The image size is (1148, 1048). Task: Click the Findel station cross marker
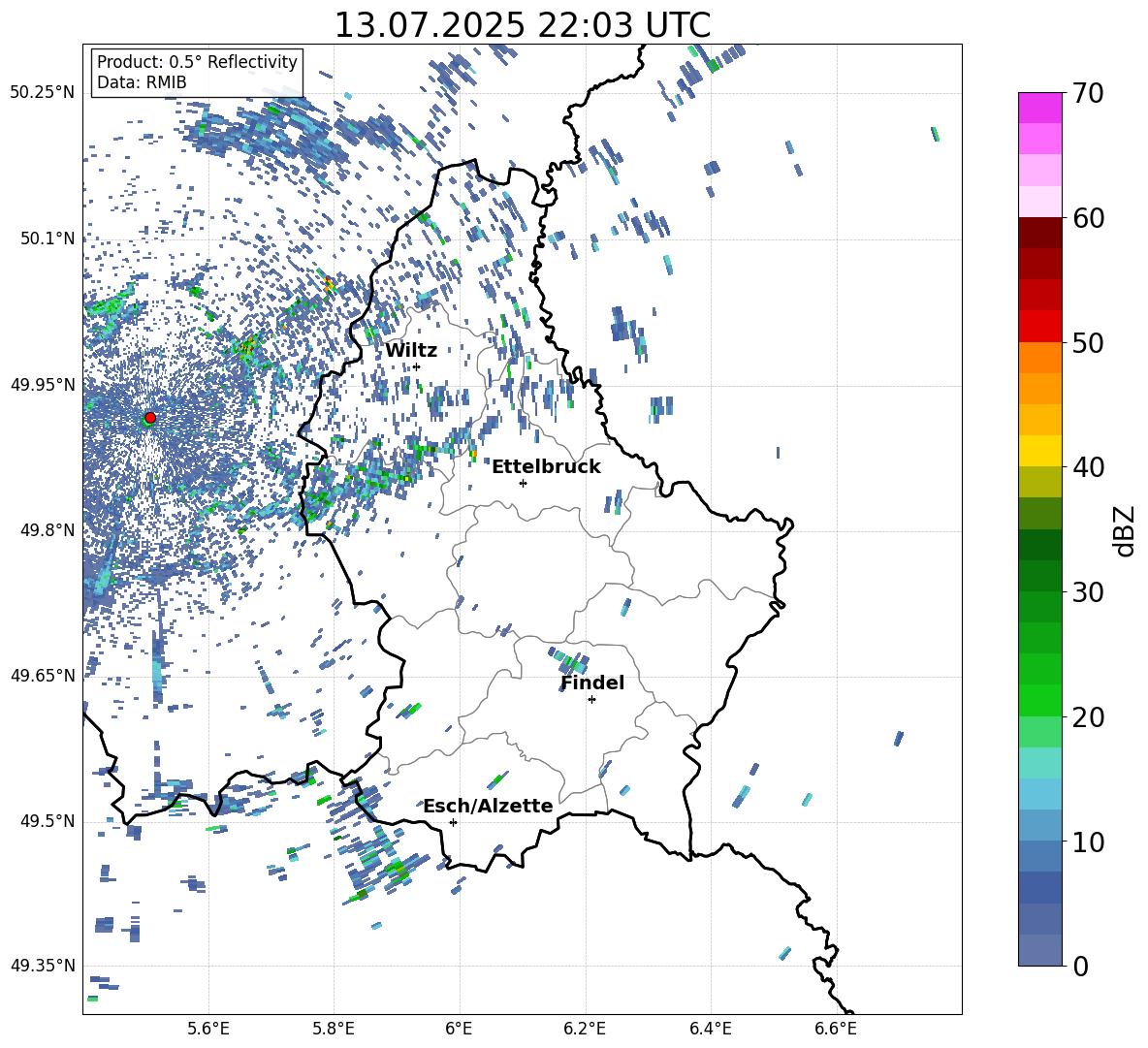[x=591, y=700]
